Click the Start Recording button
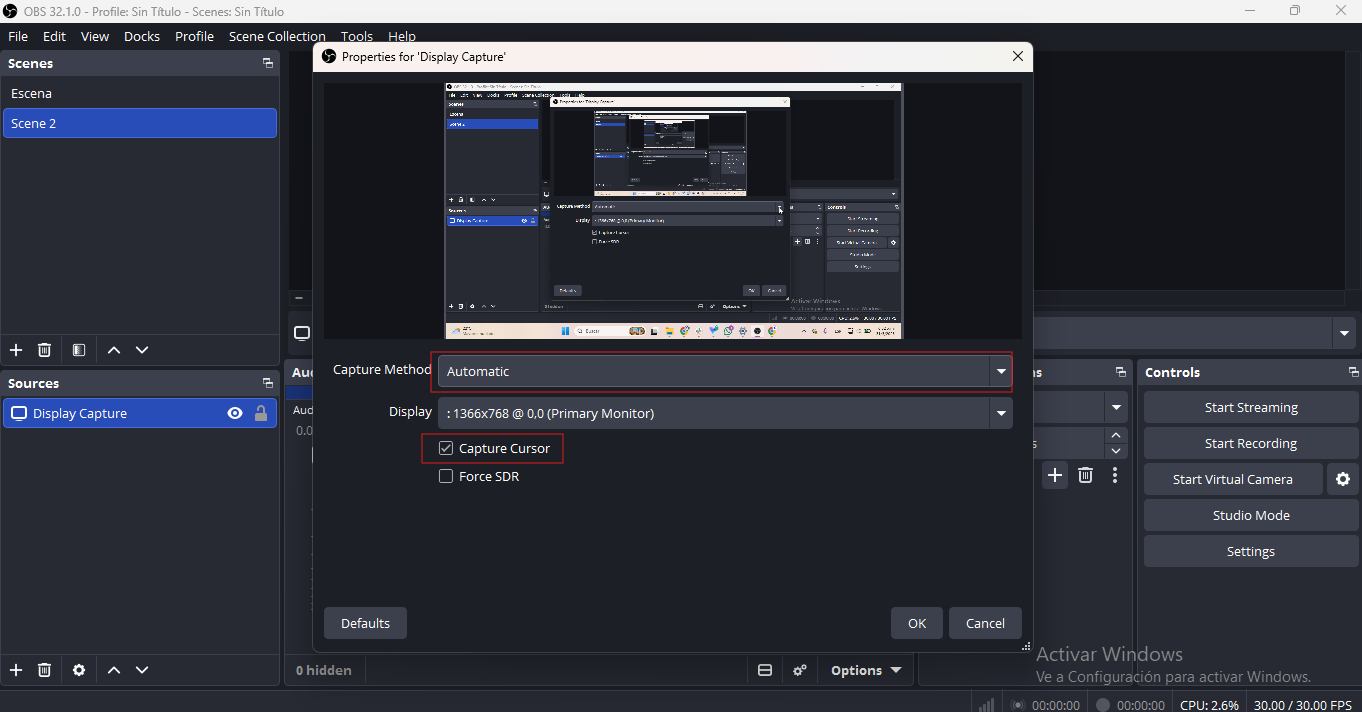The height and width of the screenshot is (712, 1362). [x=1251, y=444]
